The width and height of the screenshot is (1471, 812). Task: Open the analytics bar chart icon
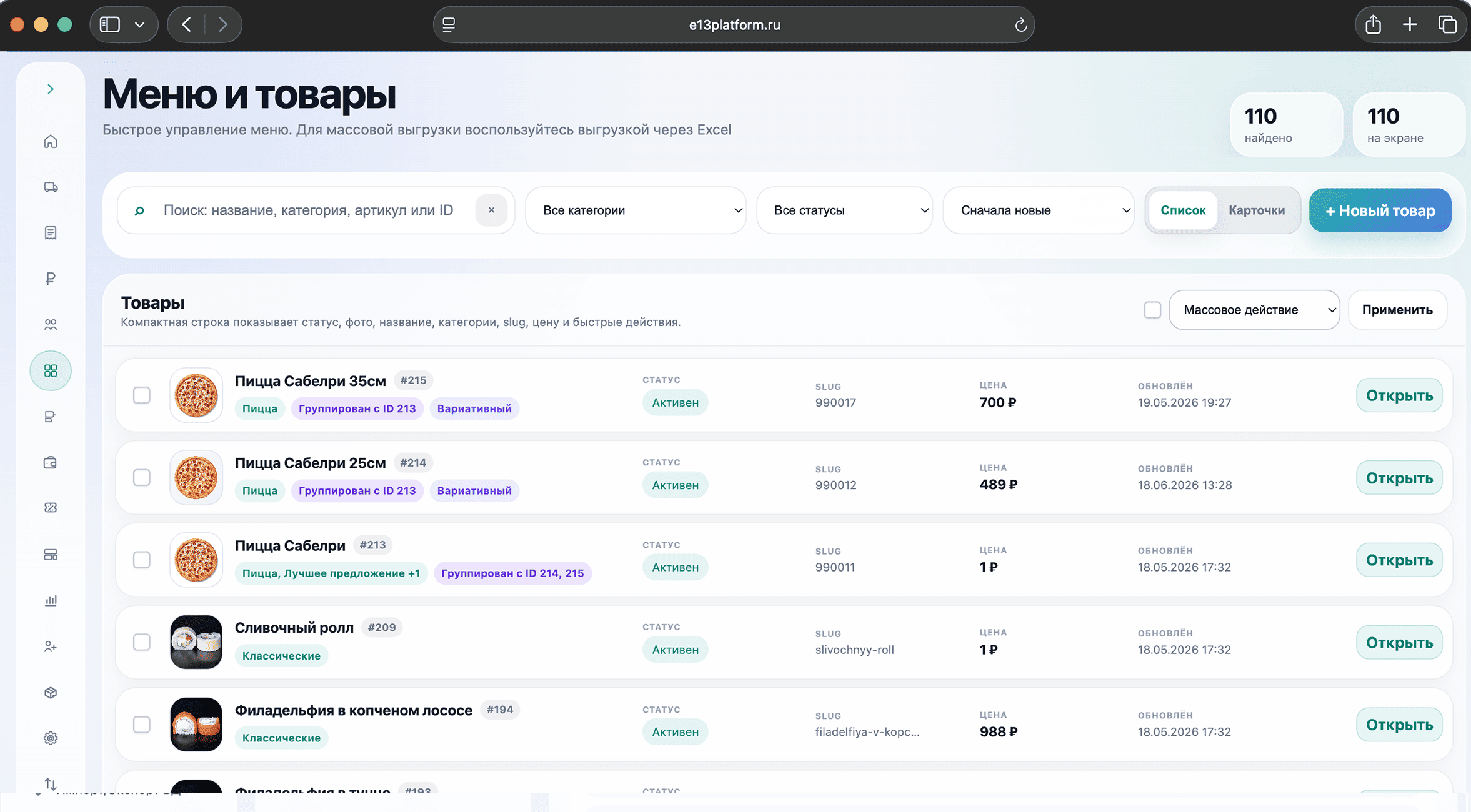coord(51,600)
